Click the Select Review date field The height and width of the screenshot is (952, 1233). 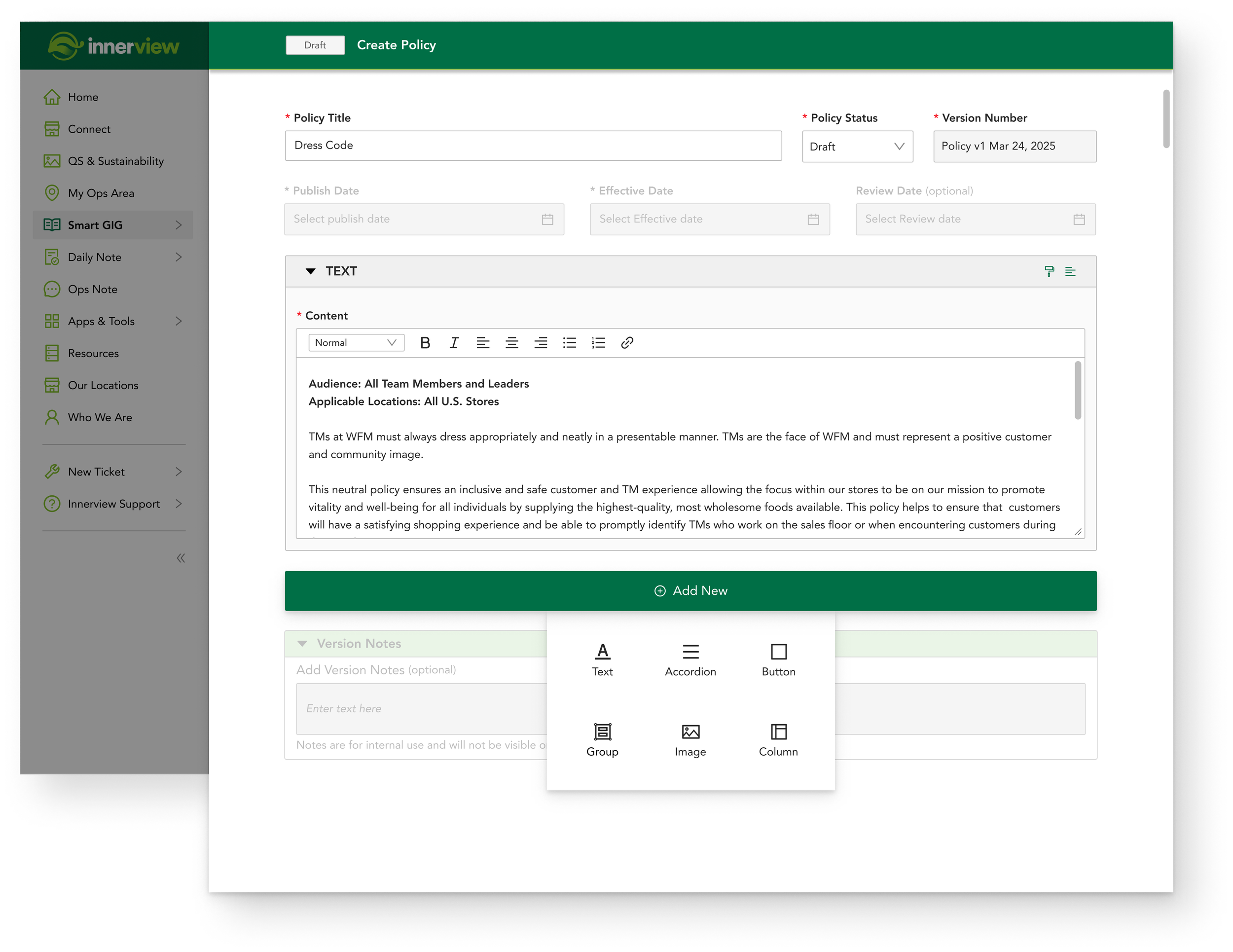point(976,220)
